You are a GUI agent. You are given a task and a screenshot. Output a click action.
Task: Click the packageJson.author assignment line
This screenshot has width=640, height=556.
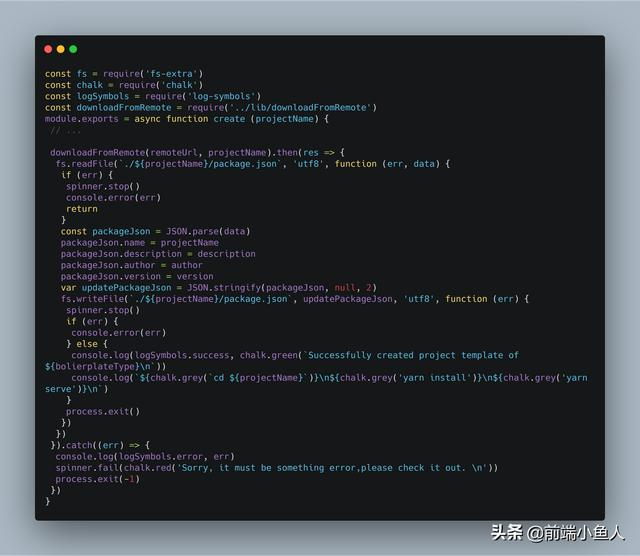(x=131, y=265)
